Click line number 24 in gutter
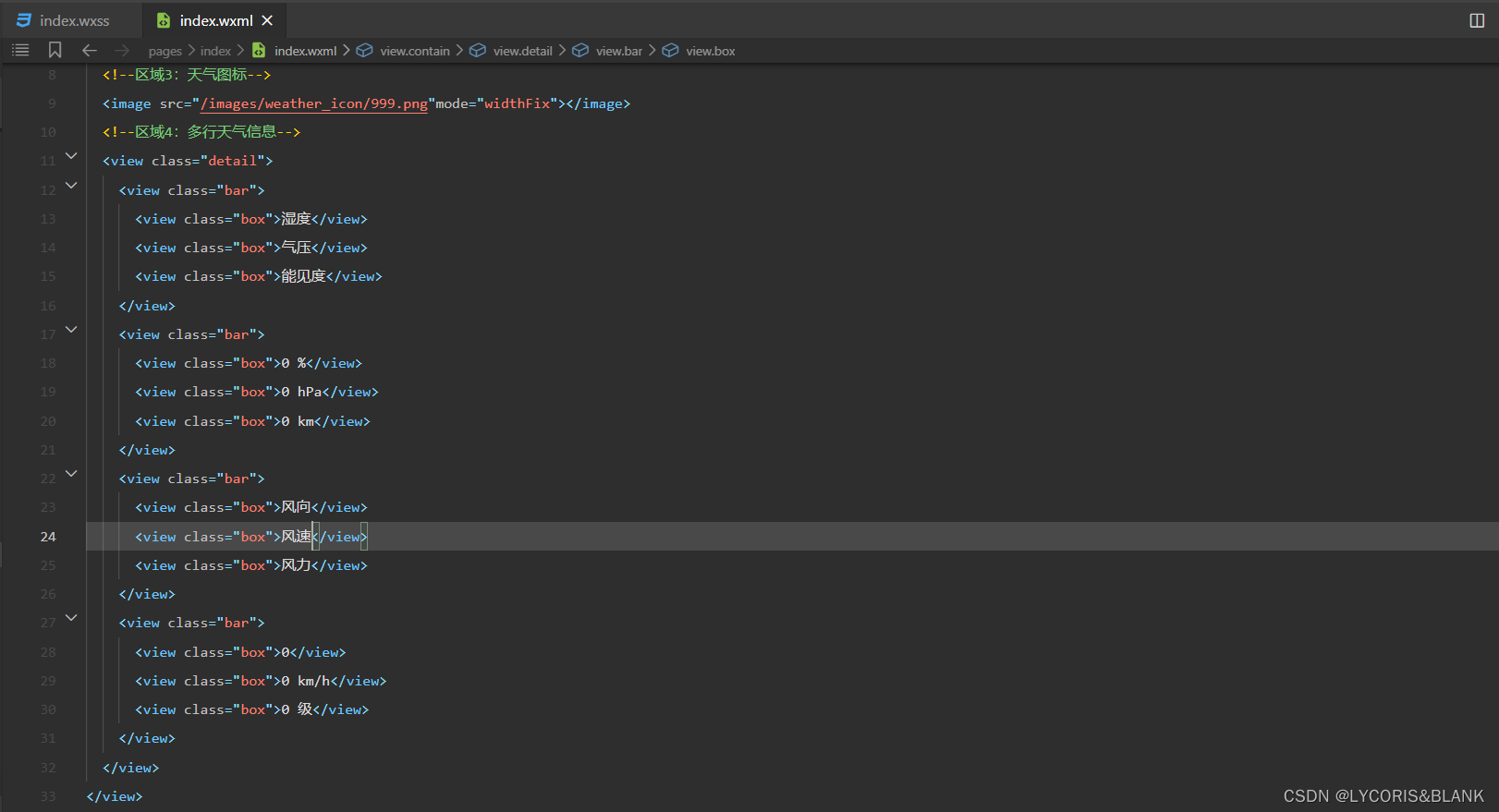1499x812 pixels. [48, 537]
